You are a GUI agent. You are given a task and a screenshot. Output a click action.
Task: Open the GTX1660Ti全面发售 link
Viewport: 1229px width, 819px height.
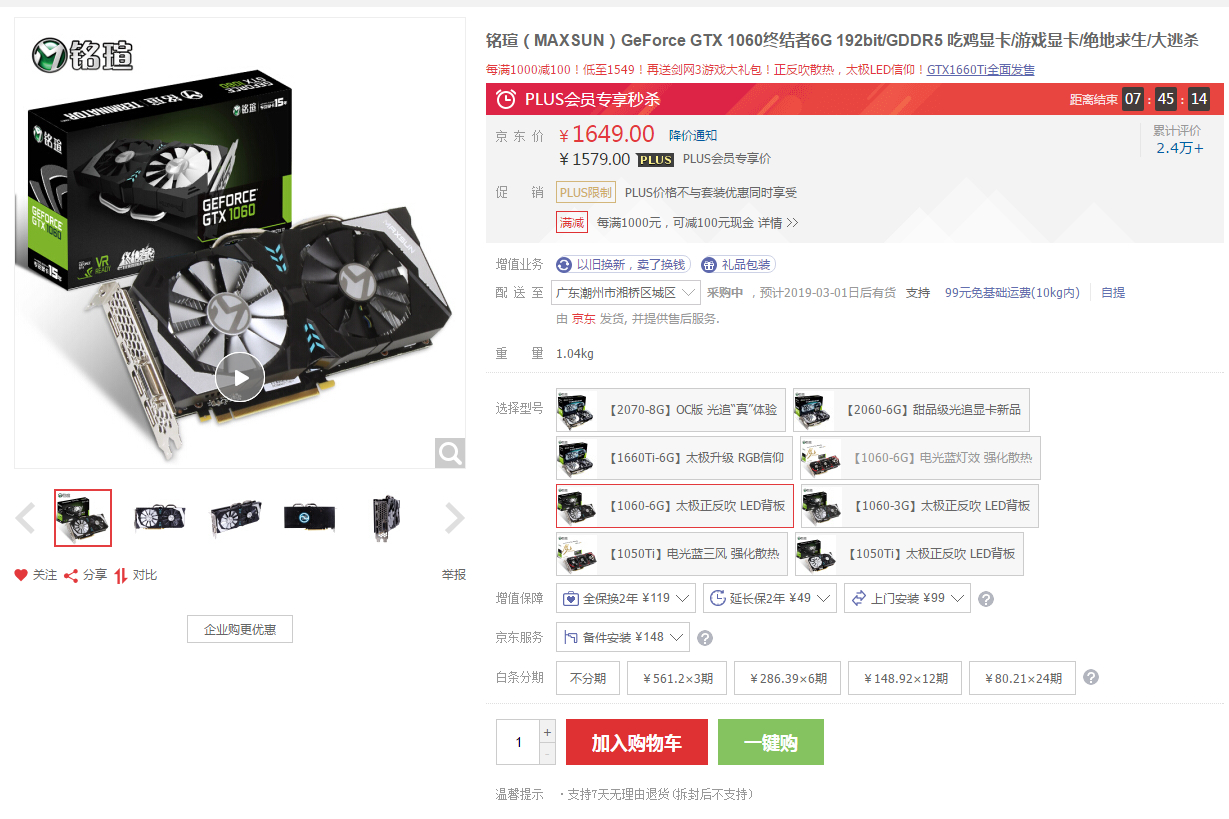pyautogui.click(x=981, y=70)
